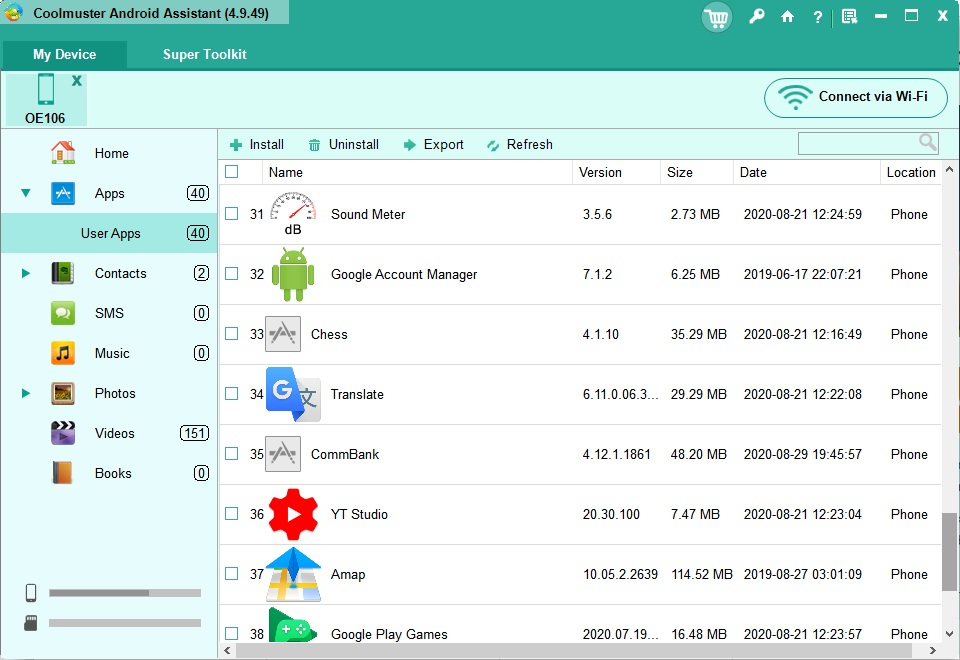Close the OE106 device tab
The width and height of the screenshot is (960, 660).
(x=77, y=80)
